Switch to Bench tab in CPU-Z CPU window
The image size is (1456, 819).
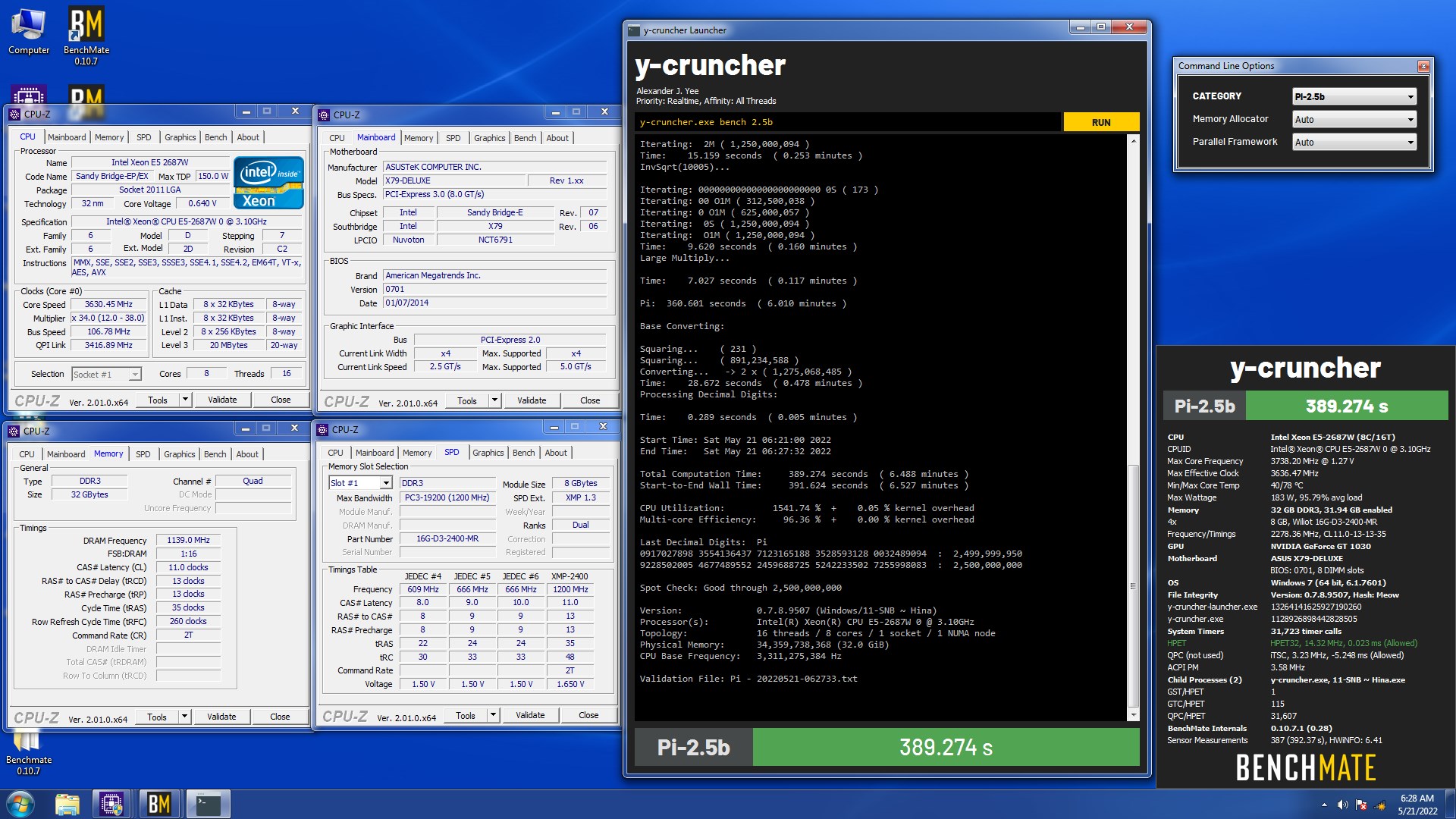tap(215, 137)
